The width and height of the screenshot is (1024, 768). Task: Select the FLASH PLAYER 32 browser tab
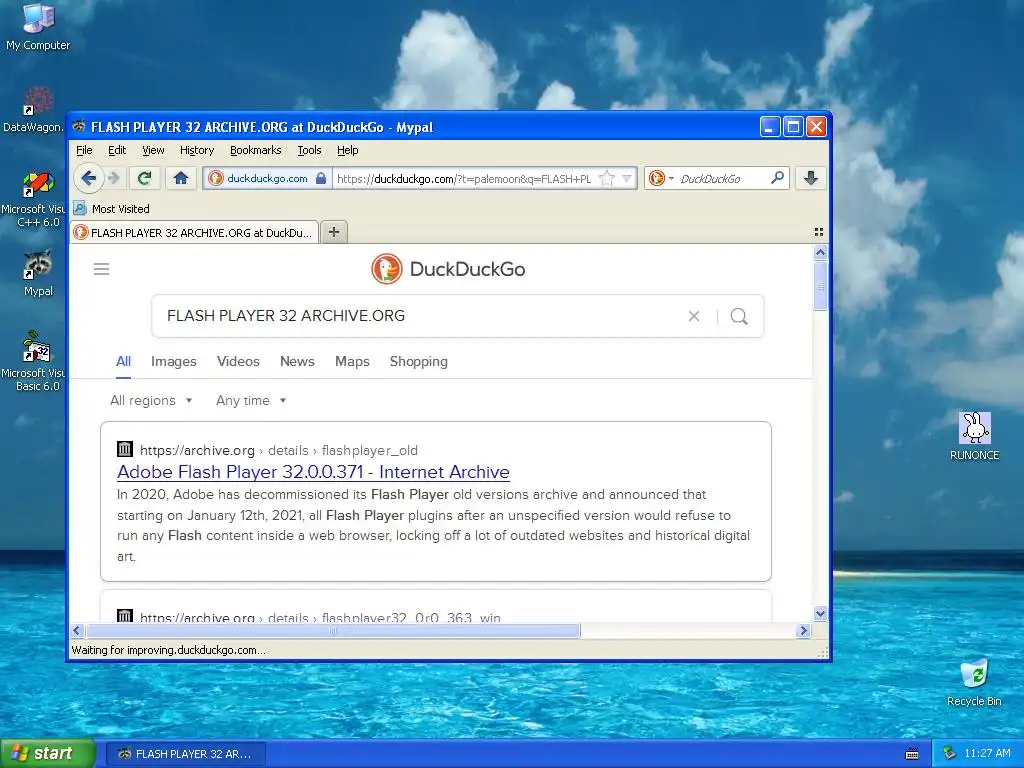click(195, 232)
